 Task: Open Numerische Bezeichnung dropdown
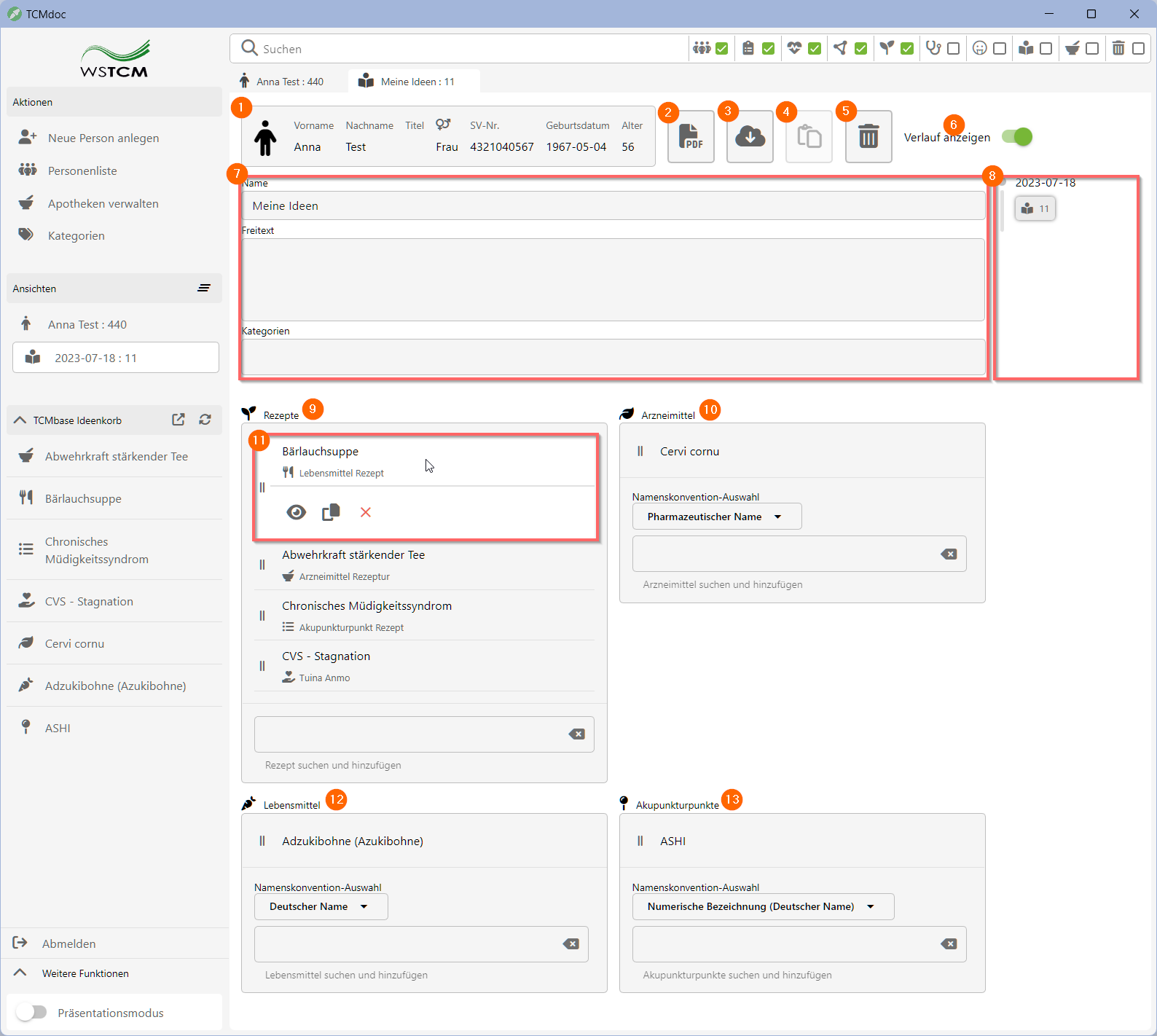tap(763, 906)
